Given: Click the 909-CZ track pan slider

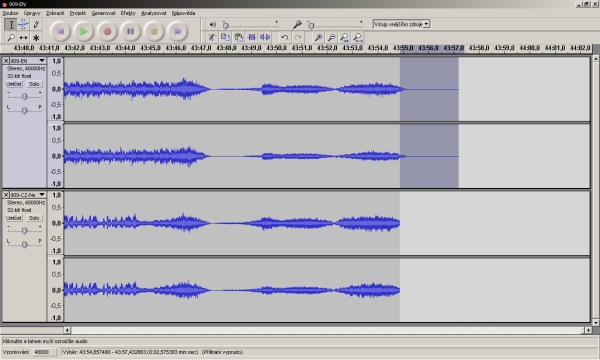Looking at the screenshot, I should (x=24, y=244).
